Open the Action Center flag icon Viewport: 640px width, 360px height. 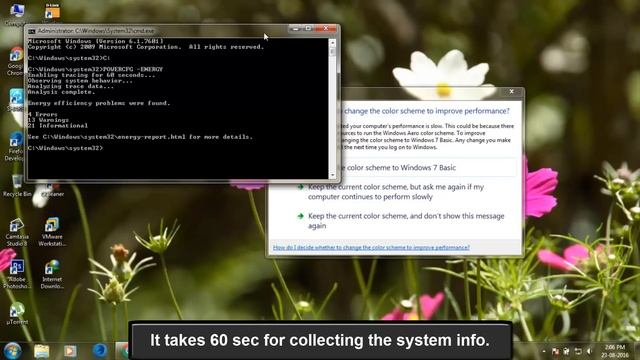coord(556,351)
